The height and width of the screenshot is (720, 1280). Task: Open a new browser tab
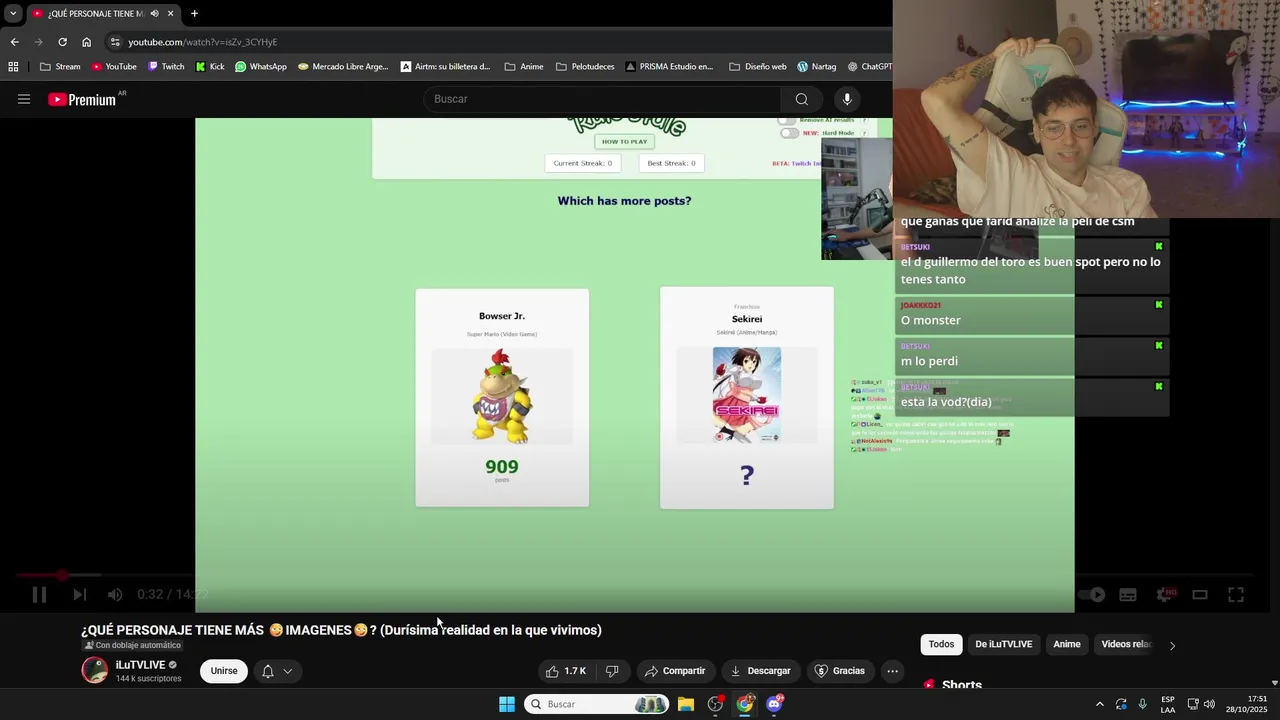coord(194,13)
